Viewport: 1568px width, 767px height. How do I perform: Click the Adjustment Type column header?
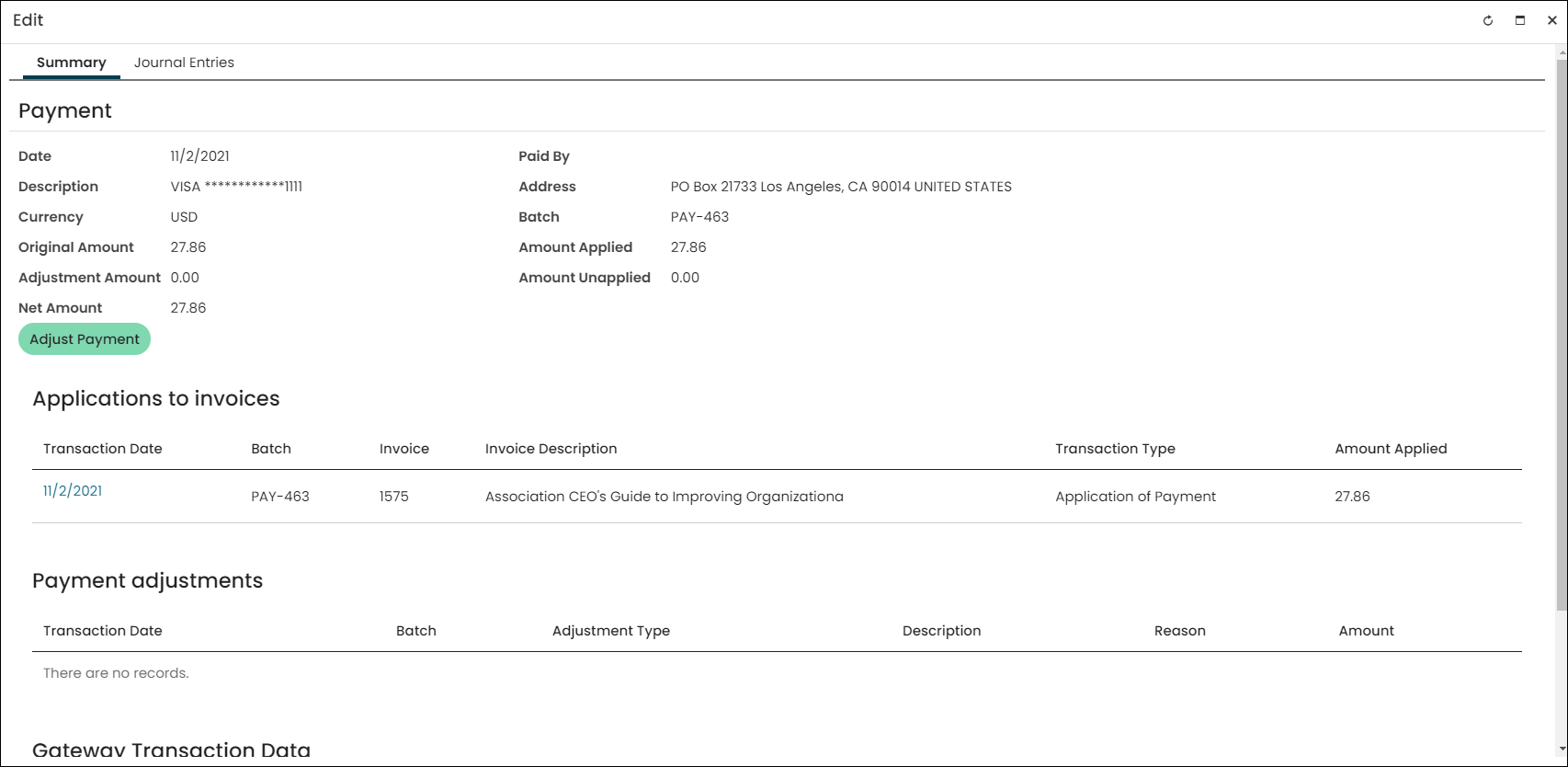(611, 631)
